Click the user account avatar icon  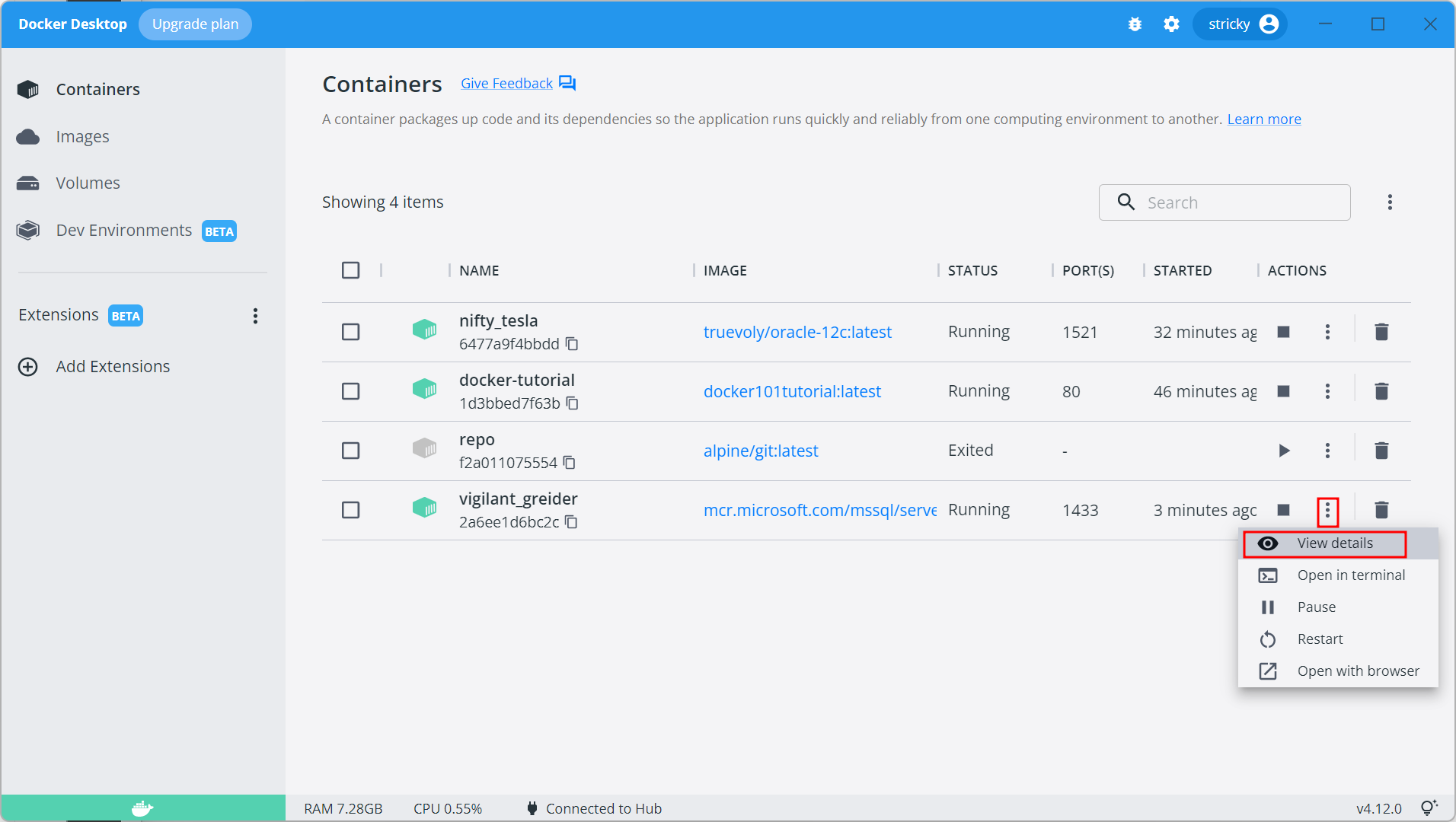tap(1269, 24)
